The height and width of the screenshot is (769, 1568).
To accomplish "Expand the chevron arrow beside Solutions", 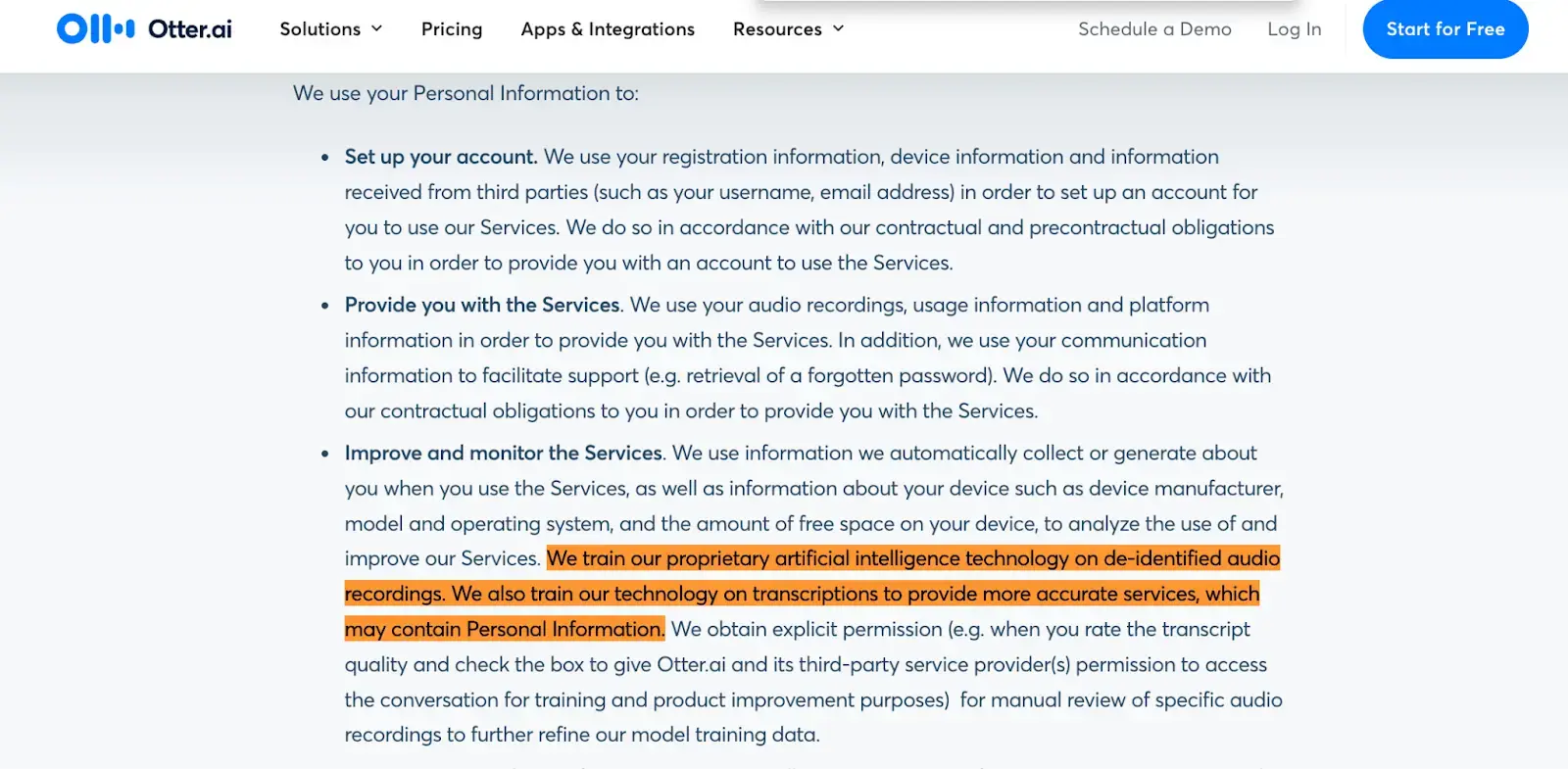I will 377,29.
